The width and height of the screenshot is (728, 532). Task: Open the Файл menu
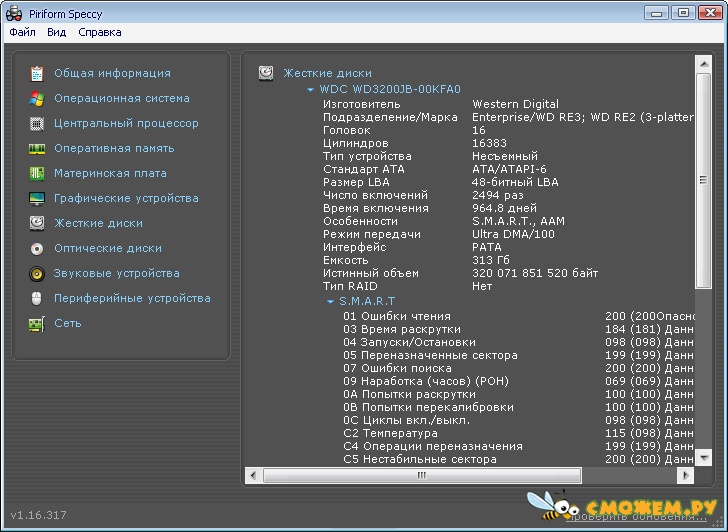pos(22,32)
